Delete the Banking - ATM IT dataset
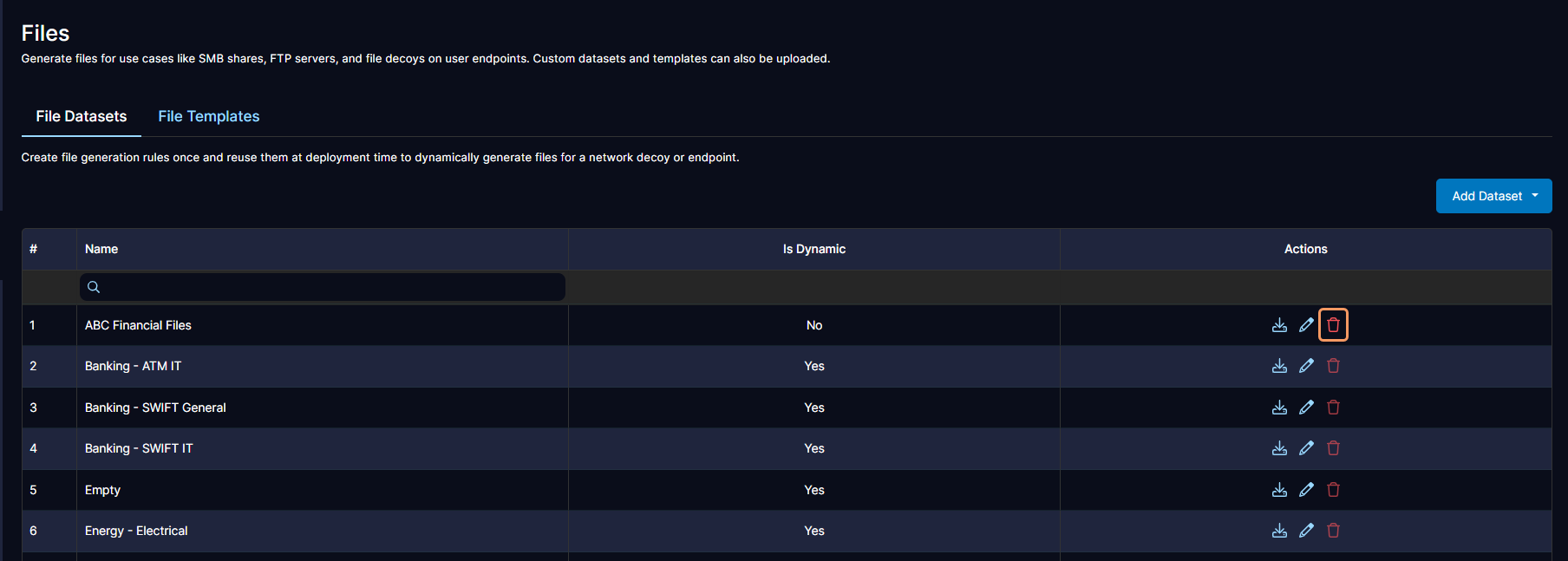This screenshot has width=1568, height=561. pyautogui.click(x=1333, y=366)
